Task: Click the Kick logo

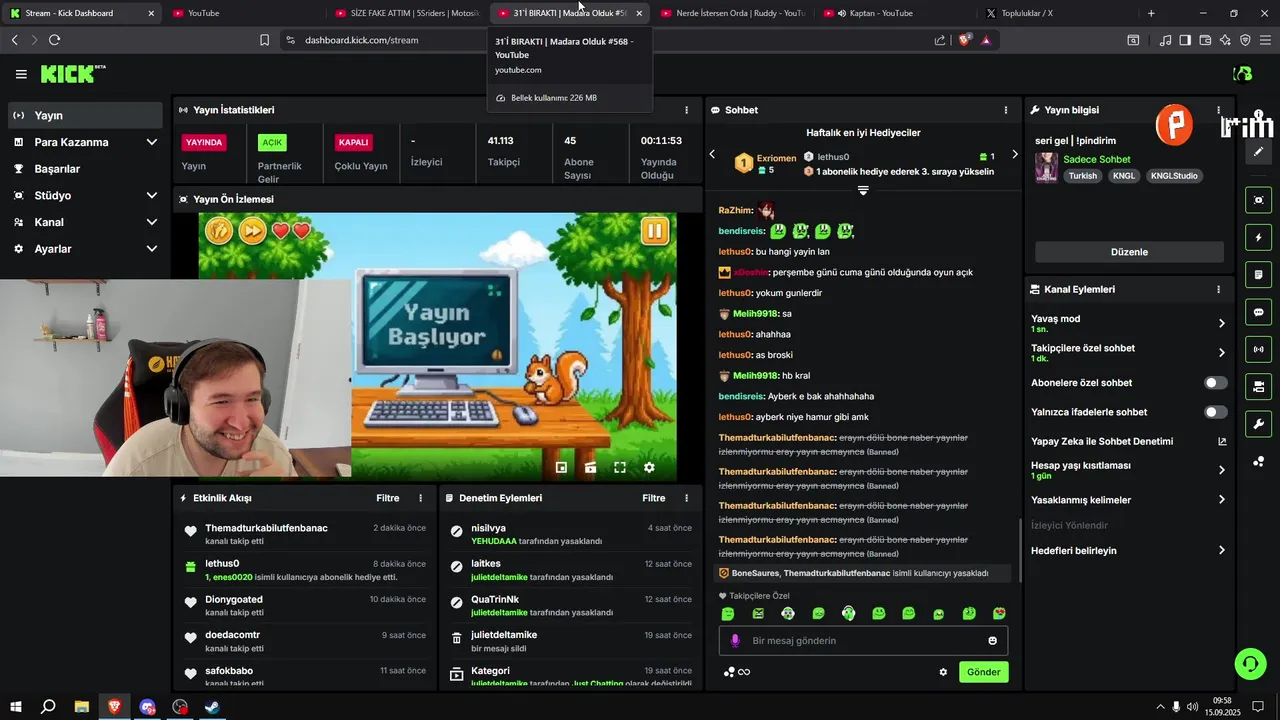Action: pyautogui.click(x=73, y=74)
